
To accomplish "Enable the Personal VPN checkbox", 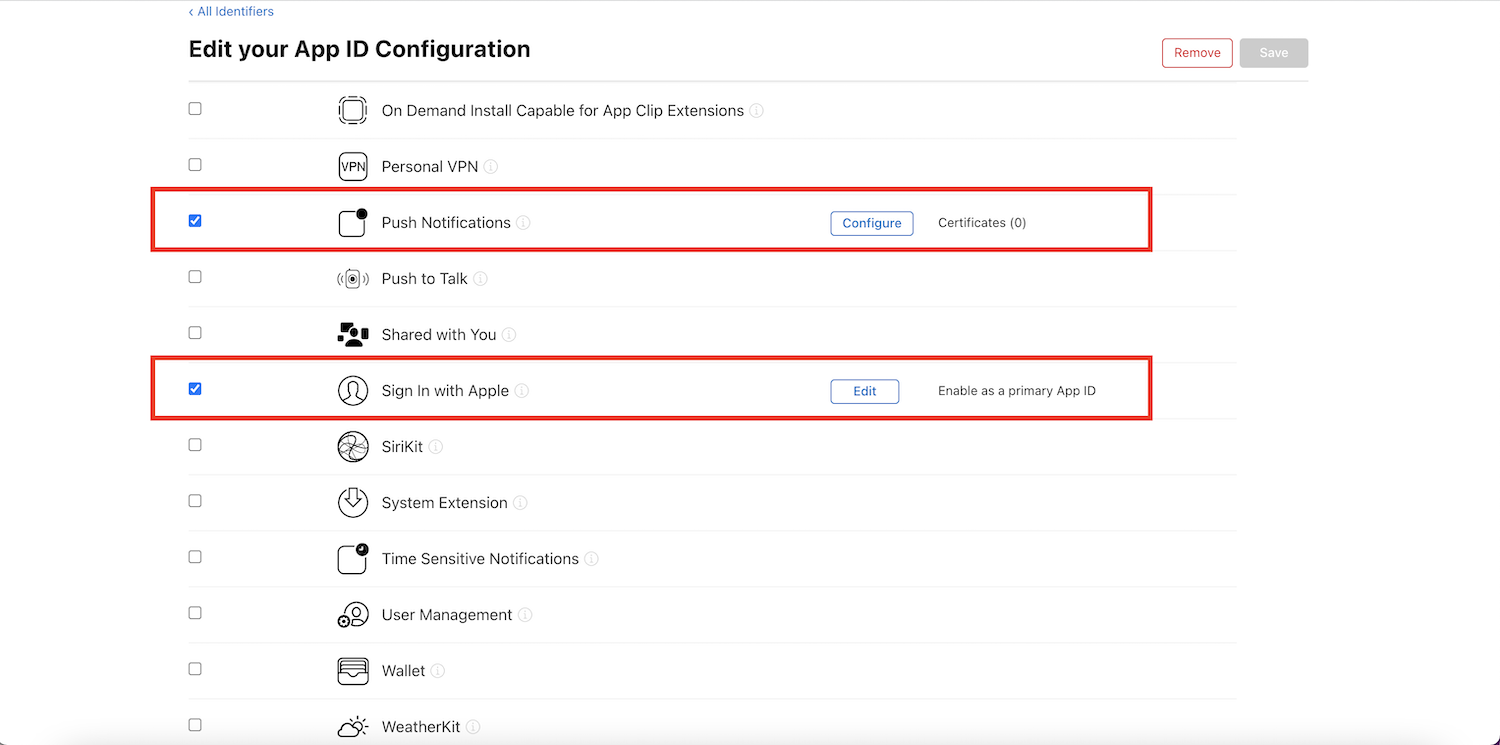I will point(195,165).
